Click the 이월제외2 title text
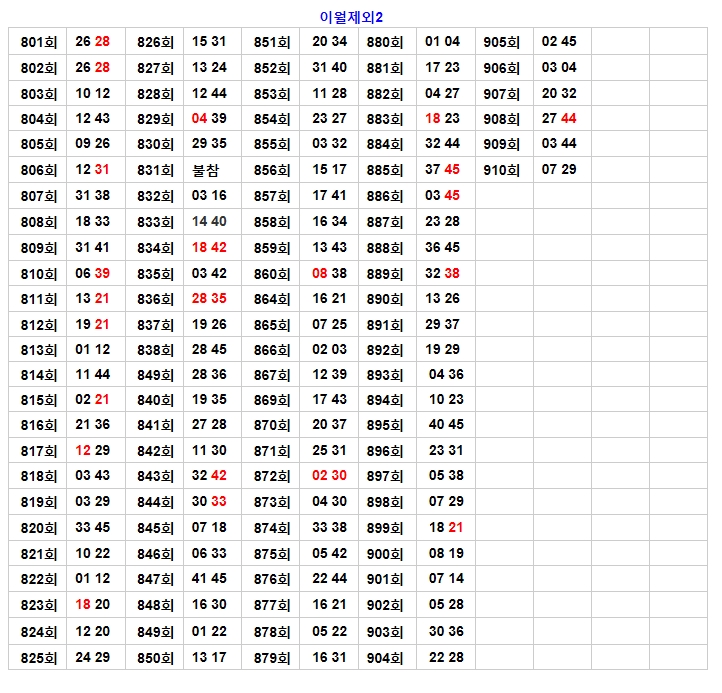Viewport: 722px width, 693px height. coord(350,17)
